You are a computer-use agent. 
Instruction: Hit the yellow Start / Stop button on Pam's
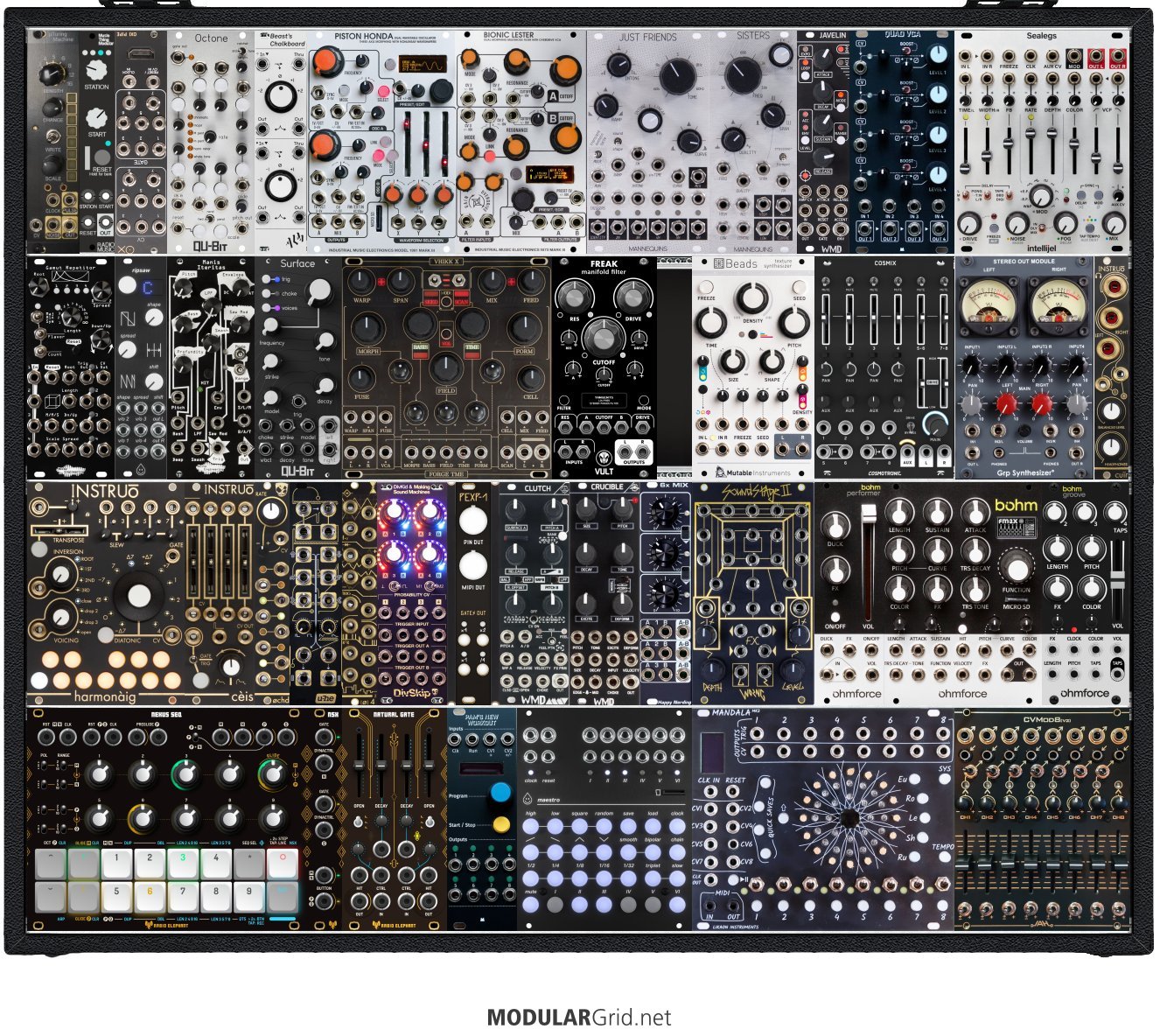[x=501, y=824]
